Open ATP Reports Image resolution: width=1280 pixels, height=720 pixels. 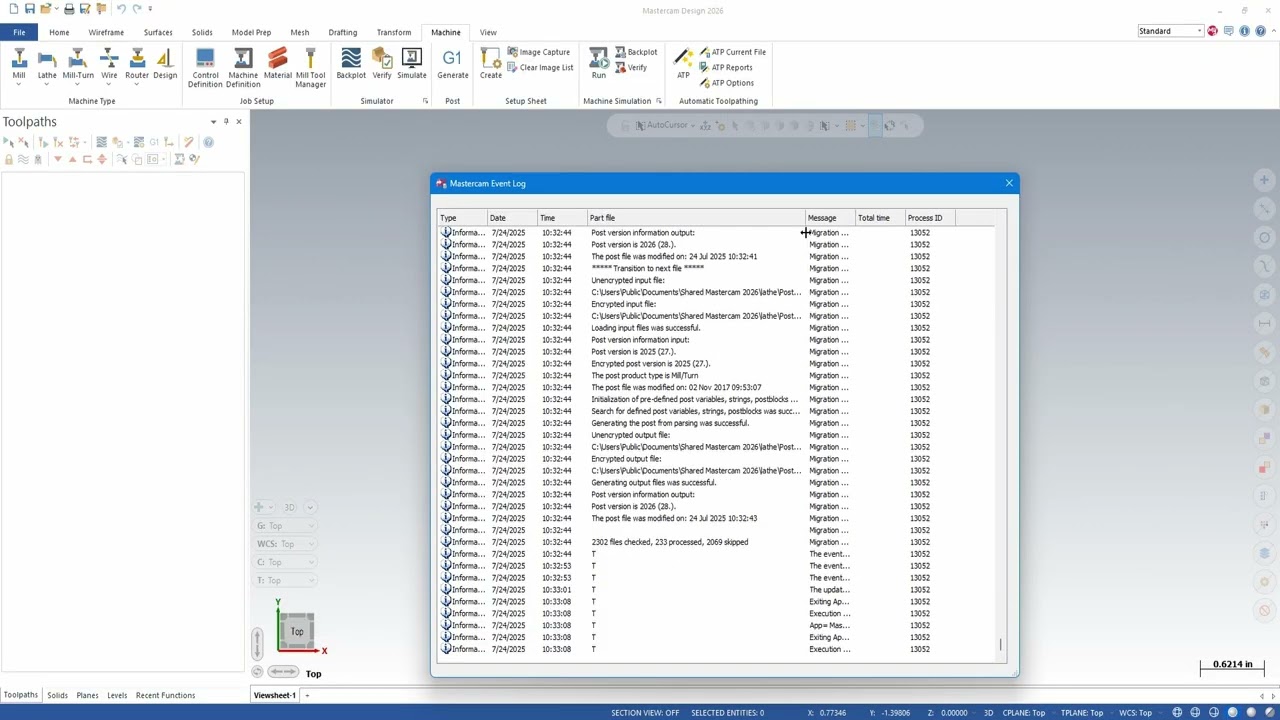(x=726, y=67)
